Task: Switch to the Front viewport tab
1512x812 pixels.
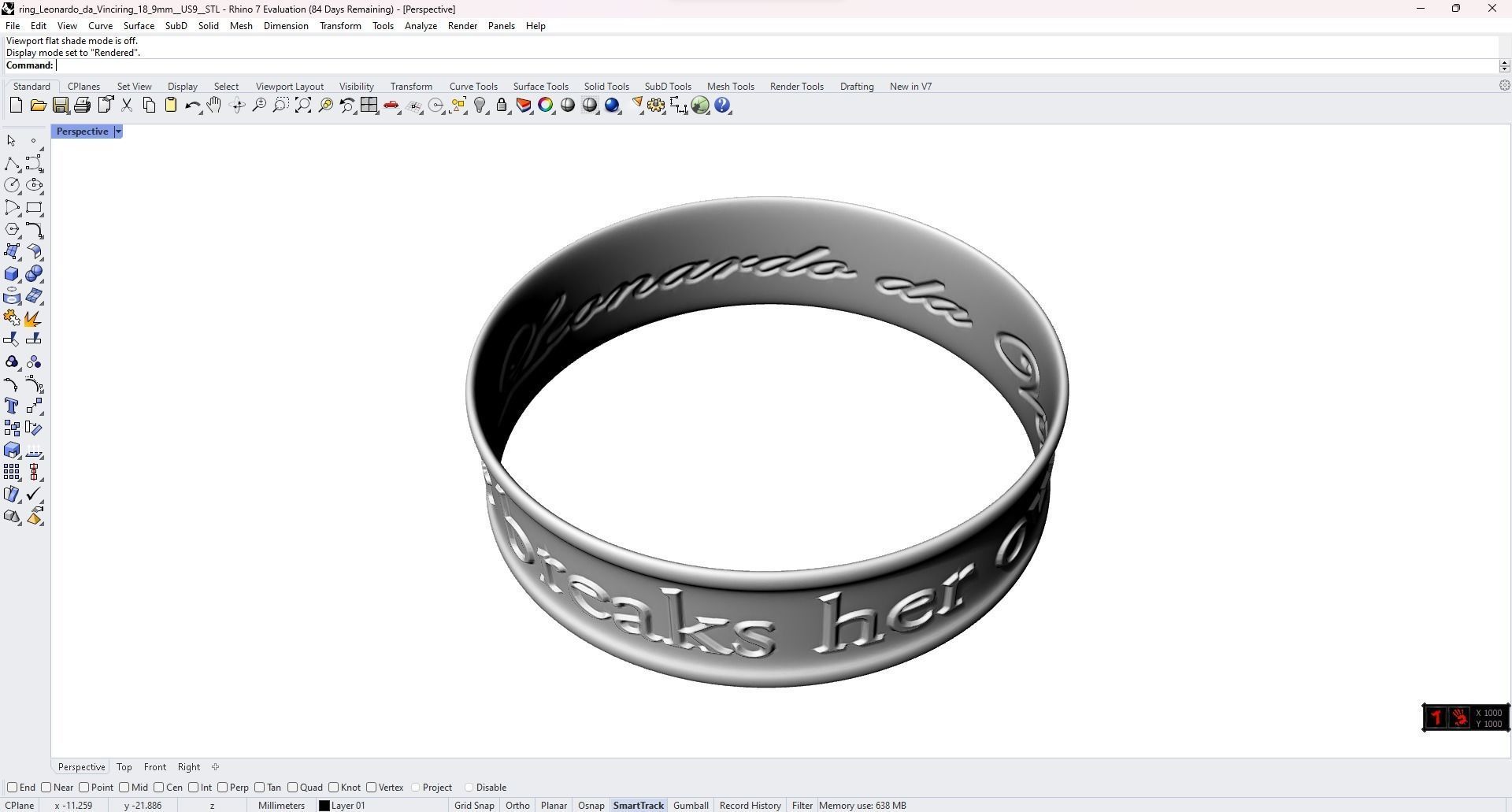Action: 154,767
